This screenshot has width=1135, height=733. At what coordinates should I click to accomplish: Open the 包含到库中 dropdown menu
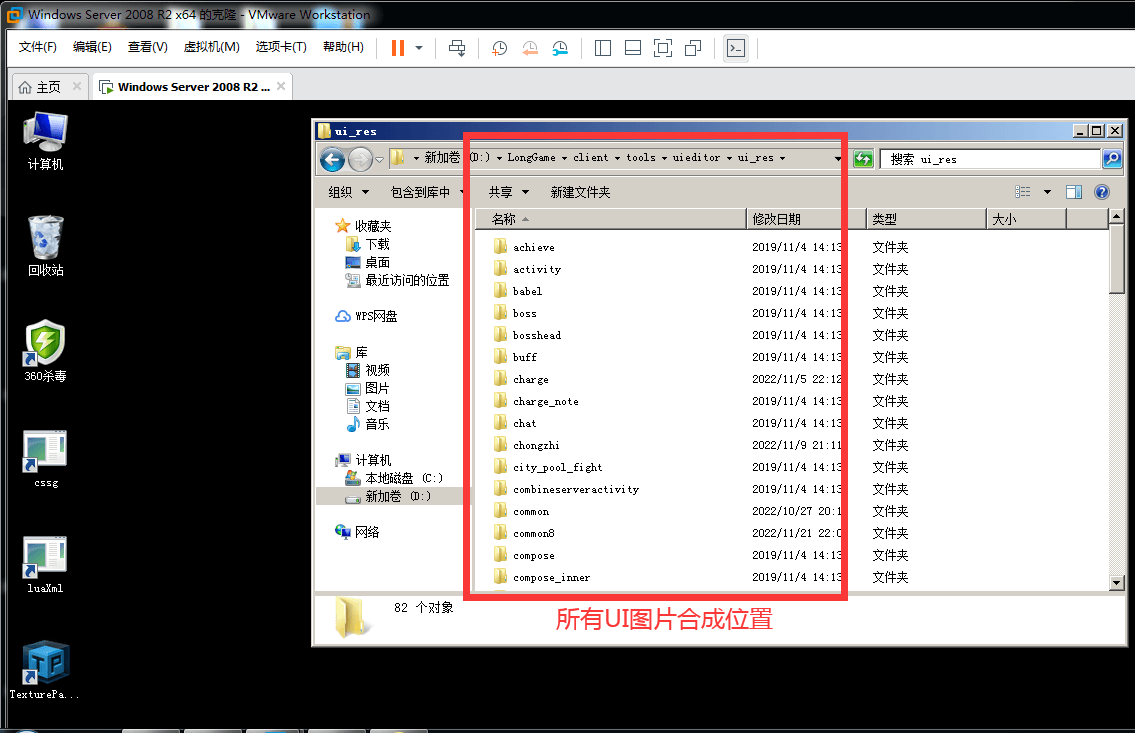tap(427, 192)
